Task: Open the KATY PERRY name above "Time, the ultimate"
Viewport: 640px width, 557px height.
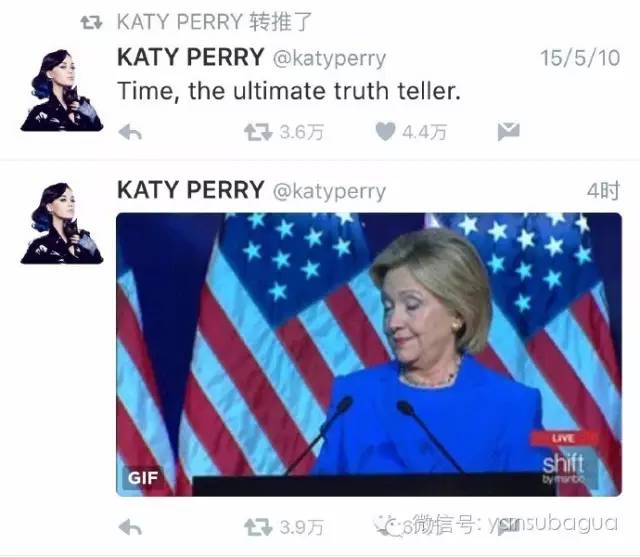Action: [x=191, y=57]
